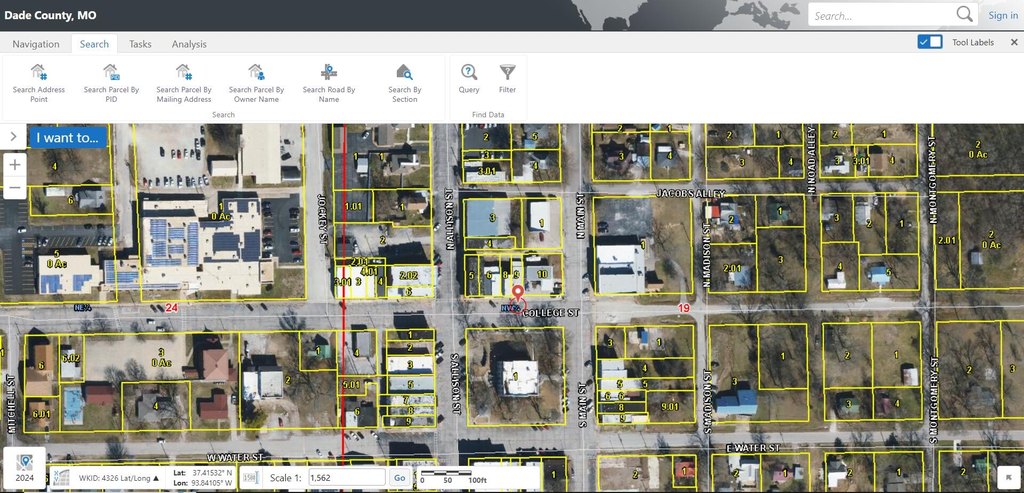Screen dimensions: 1024x493
Task: Open Search By Section tool
Action: tap(404, 82)
